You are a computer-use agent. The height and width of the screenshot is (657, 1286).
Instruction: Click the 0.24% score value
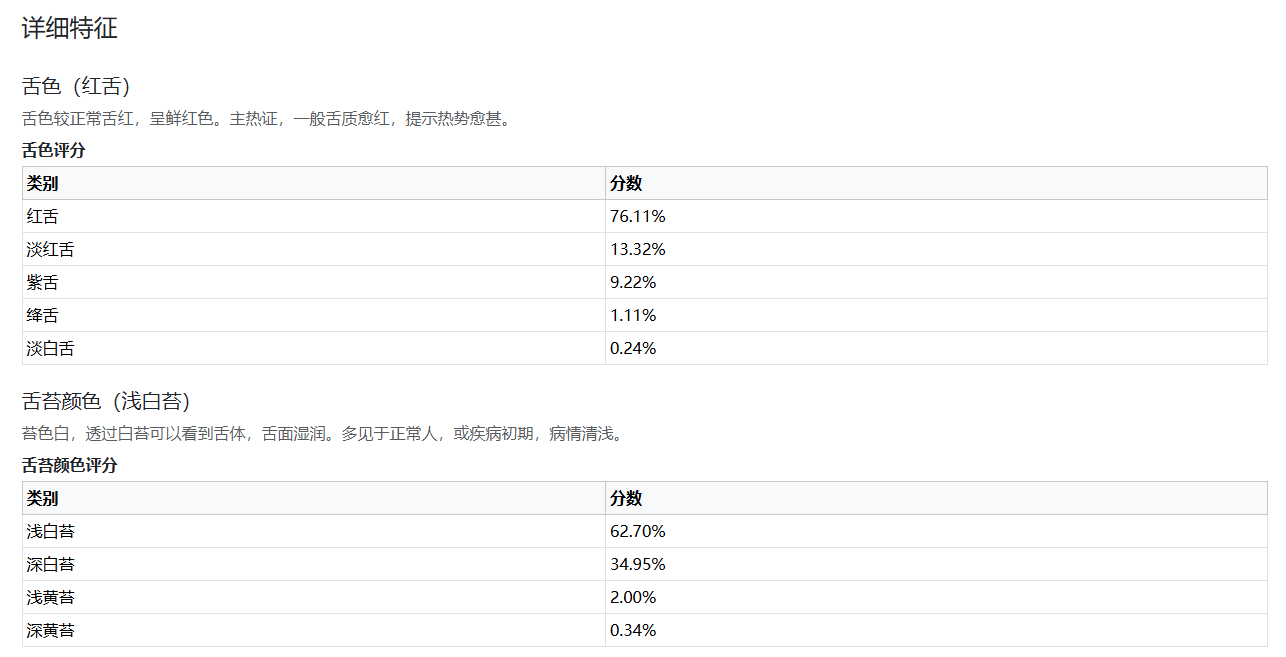pyautogui.click(x=633, y=348)
